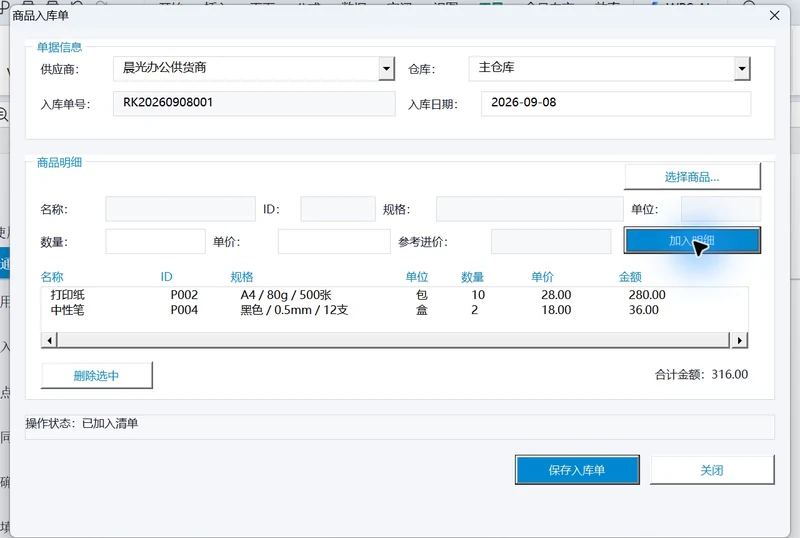Click the ID column header
This screenshot has width=800, height=538.
166,277
